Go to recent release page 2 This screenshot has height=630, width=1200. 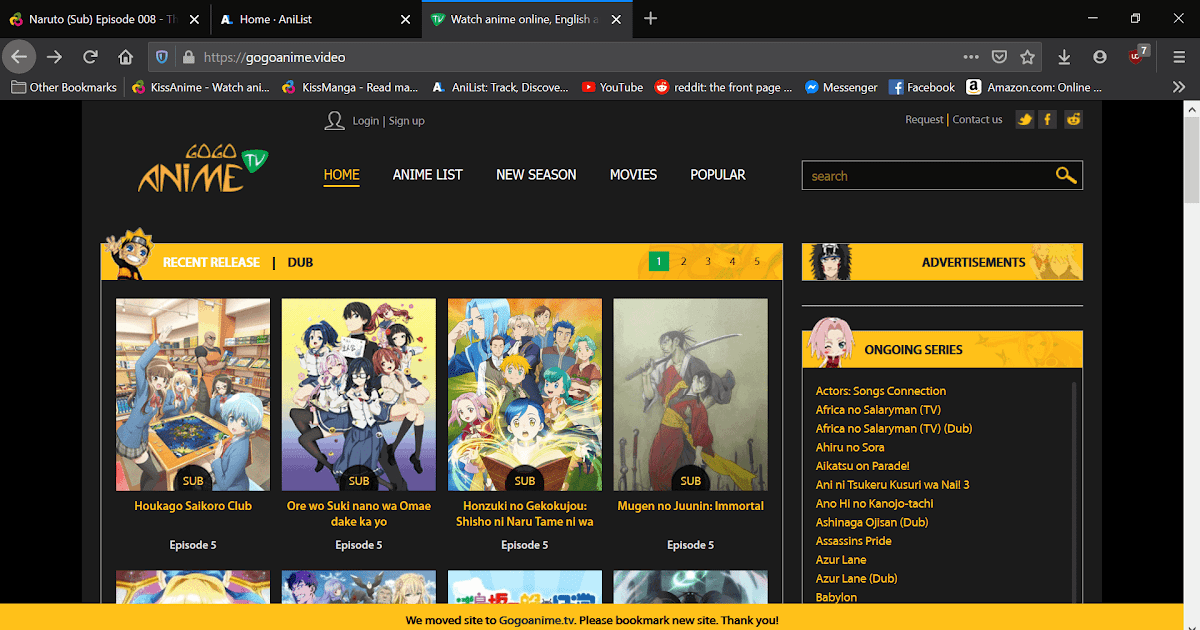683,262
